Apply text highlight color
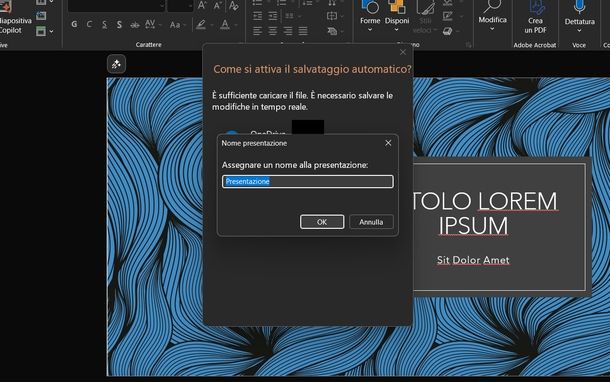The image size is (610, 382). coord(201,25)
